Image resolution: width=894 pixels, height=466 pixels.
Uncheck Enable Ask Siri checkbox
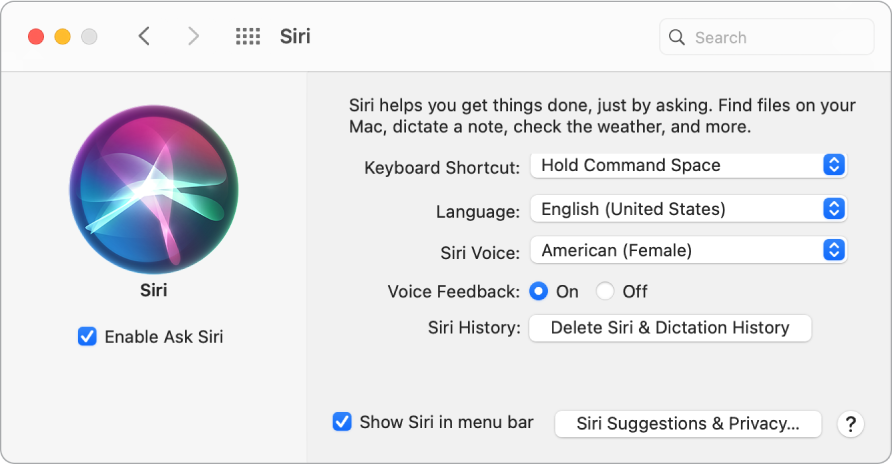(87, 337)
